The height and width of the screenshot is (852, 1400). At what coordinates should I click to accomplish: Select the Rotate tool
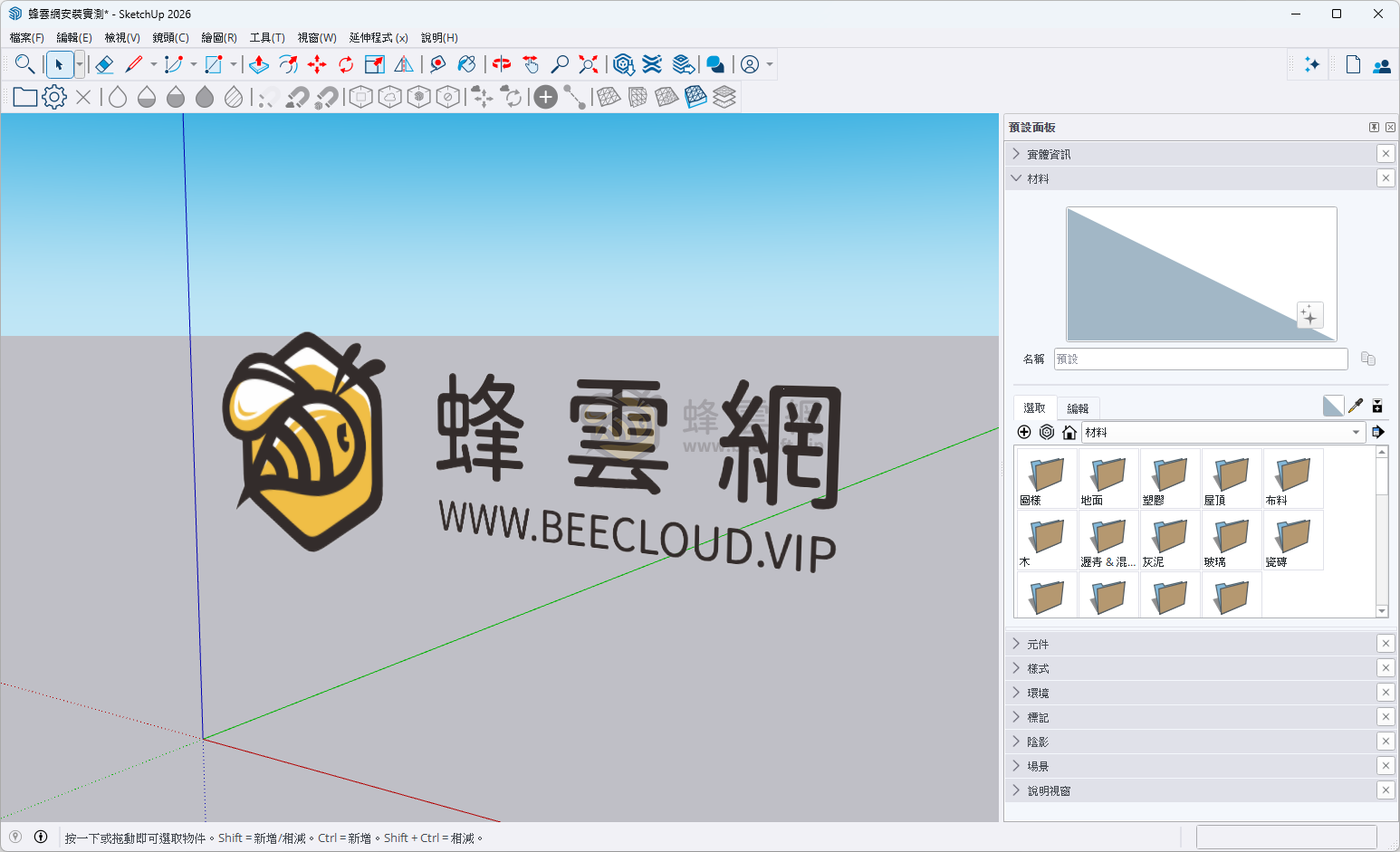(346, 64)
